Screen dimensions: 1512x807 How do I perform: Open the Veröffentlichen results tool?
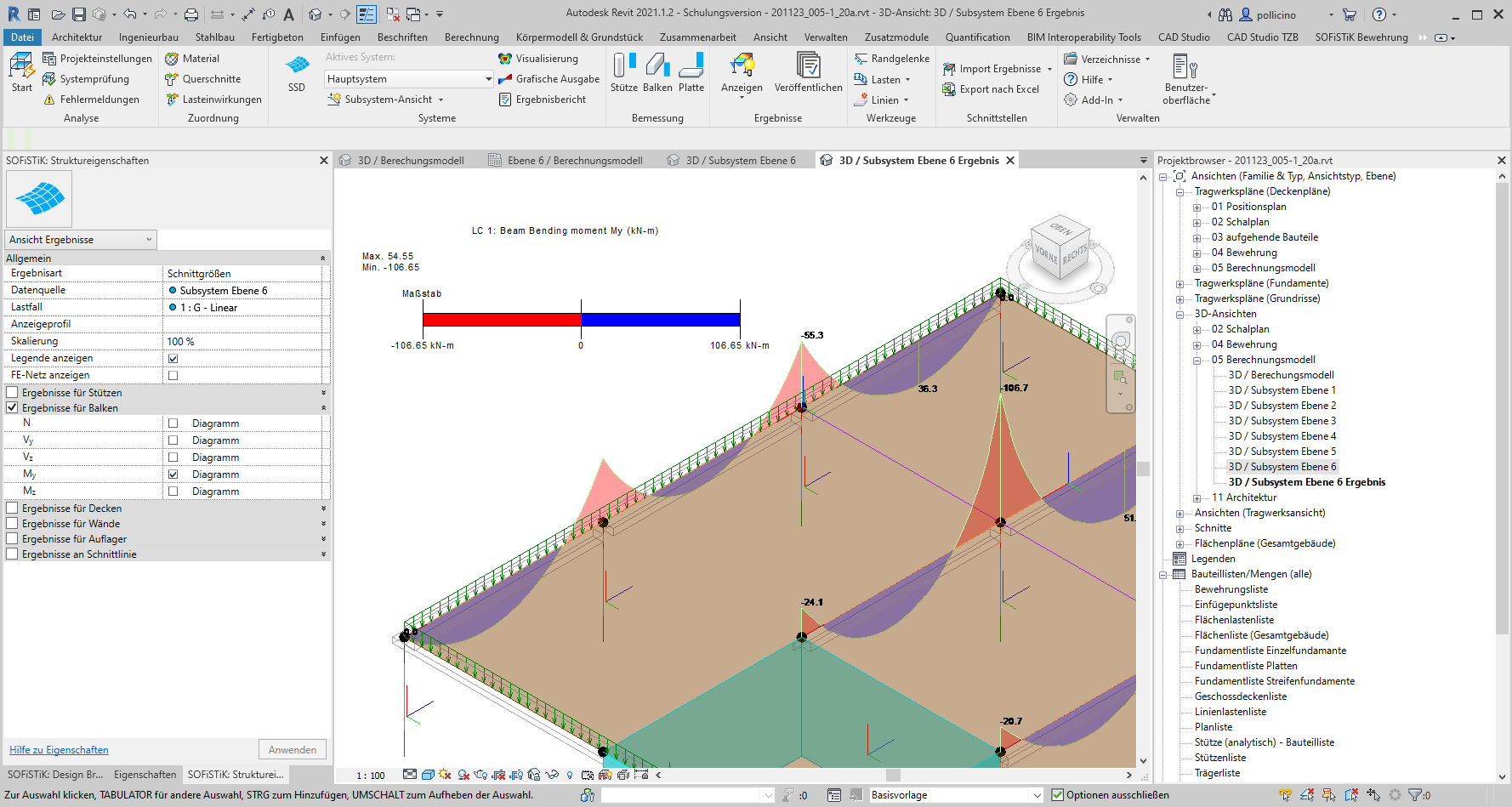pyautogui.click(x=808, y=71)
